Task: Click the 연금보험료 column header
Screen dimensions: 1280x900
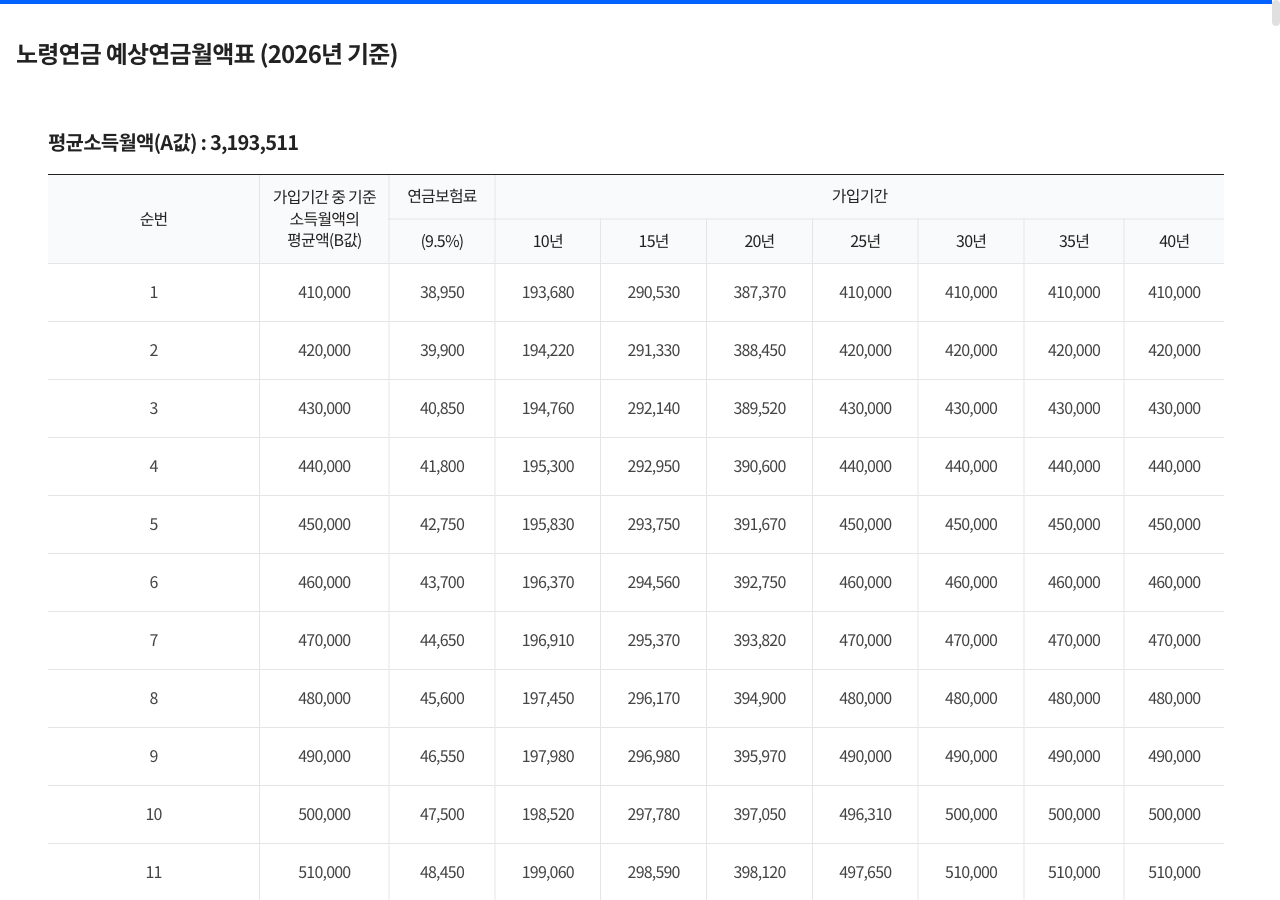Action: tap(442, 197)
